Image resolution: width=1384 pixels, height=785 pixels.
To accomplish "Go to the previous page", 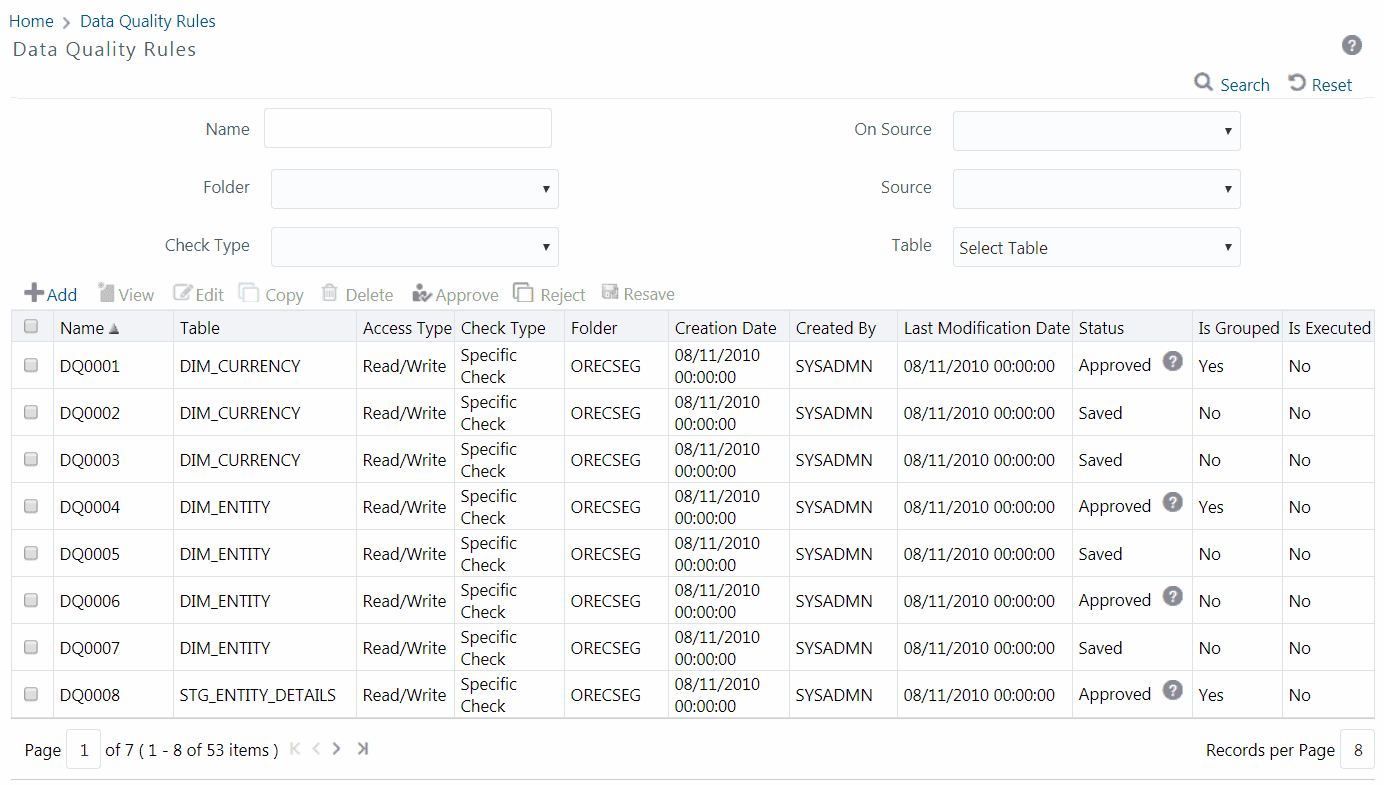I will tap(316, 749).
